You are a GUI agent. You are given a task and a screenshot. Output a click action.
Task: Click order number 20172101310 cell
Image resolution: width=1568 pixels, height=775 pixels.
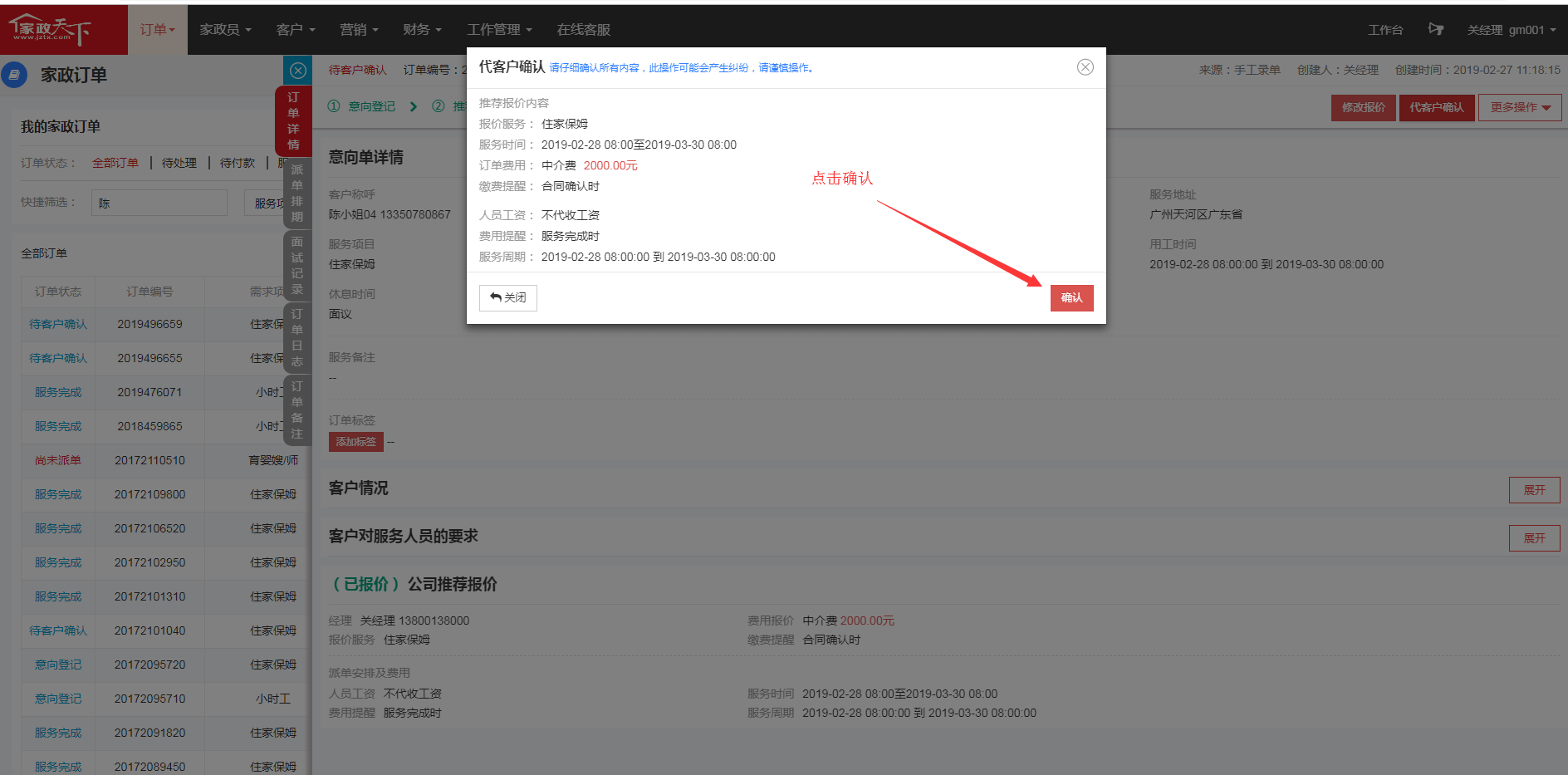click(x=149, y=596)
